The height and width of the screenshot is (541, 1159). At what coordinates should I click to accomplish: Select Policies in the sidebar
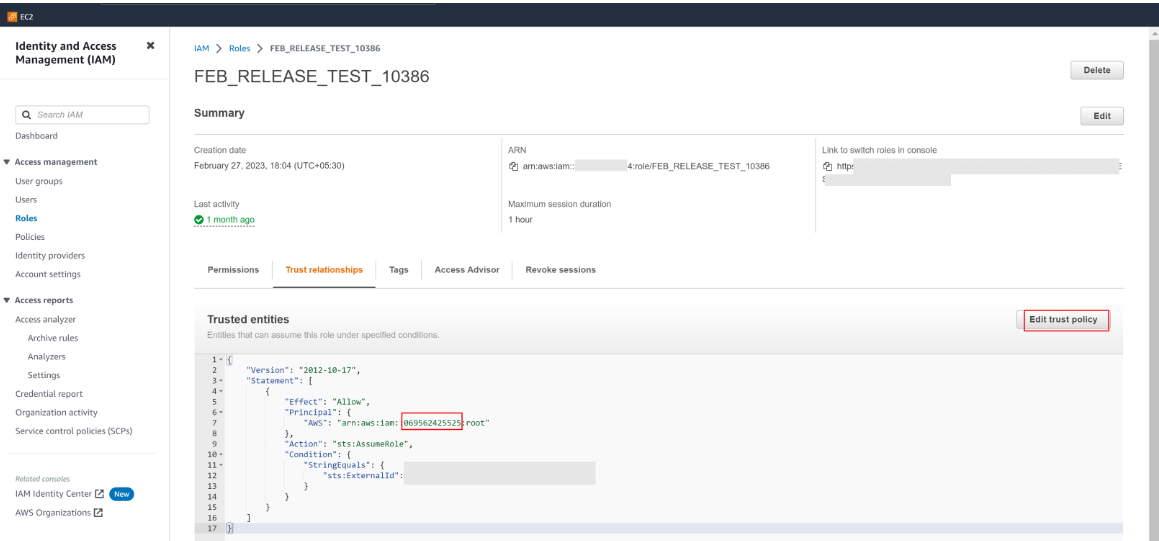(30, 237)
